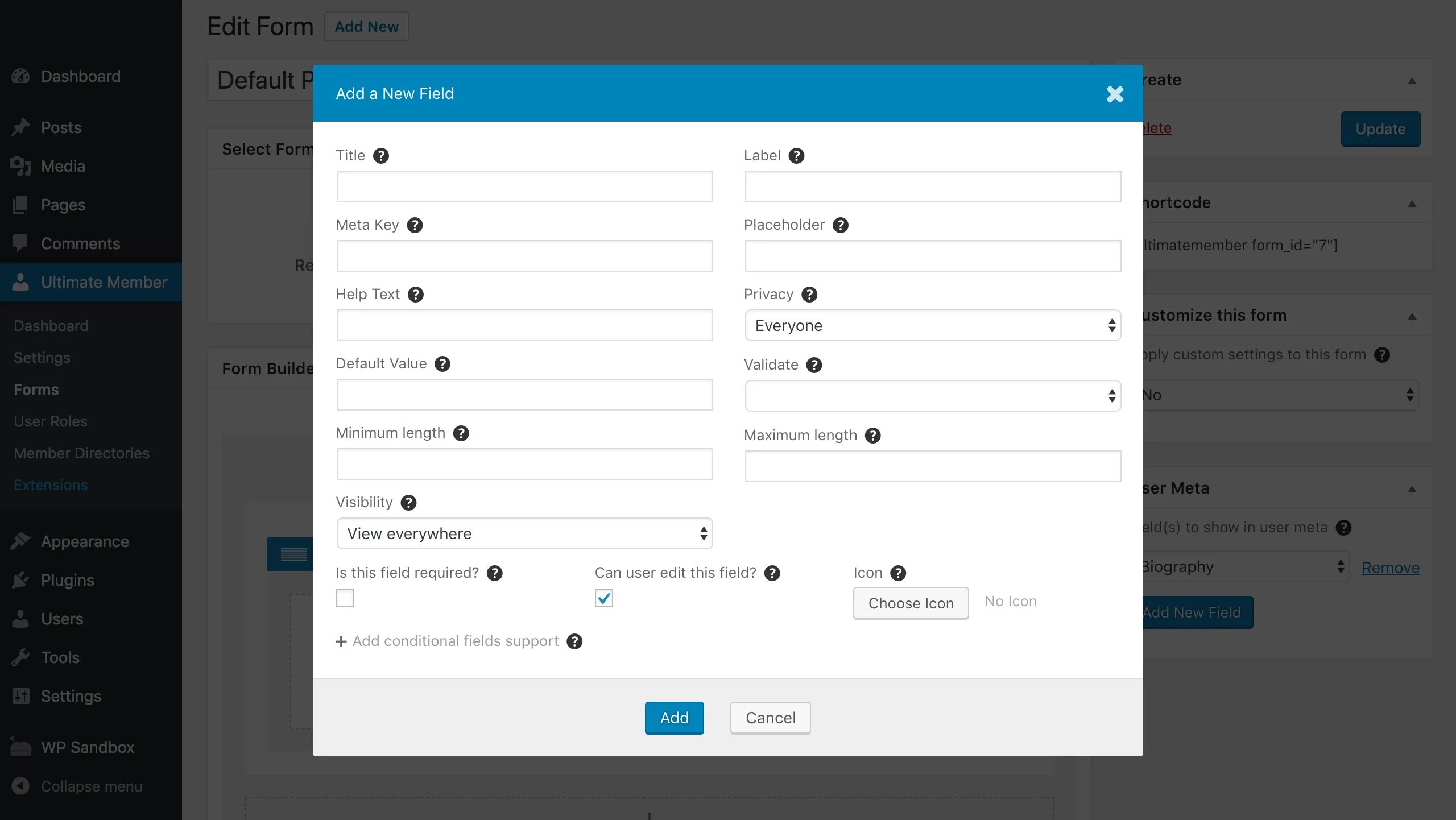
Task: Open the Validate dropdown
Action: (x=933, y=396)
